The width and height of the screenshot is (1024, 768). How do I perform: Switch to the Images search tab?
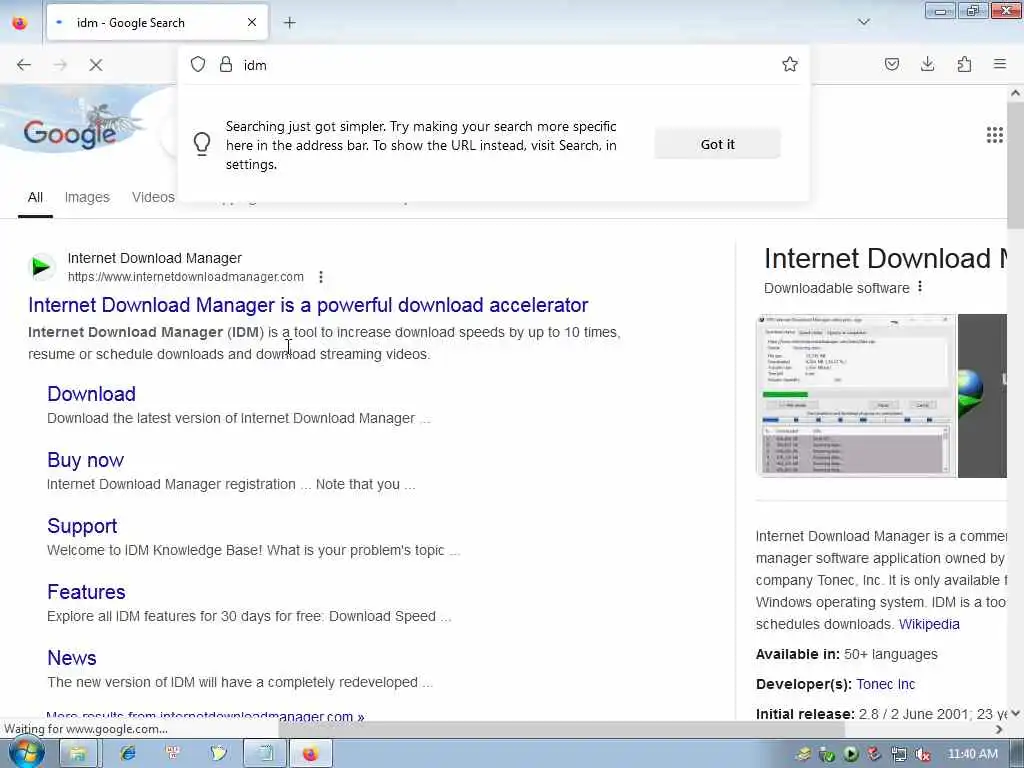click(87, 197)
